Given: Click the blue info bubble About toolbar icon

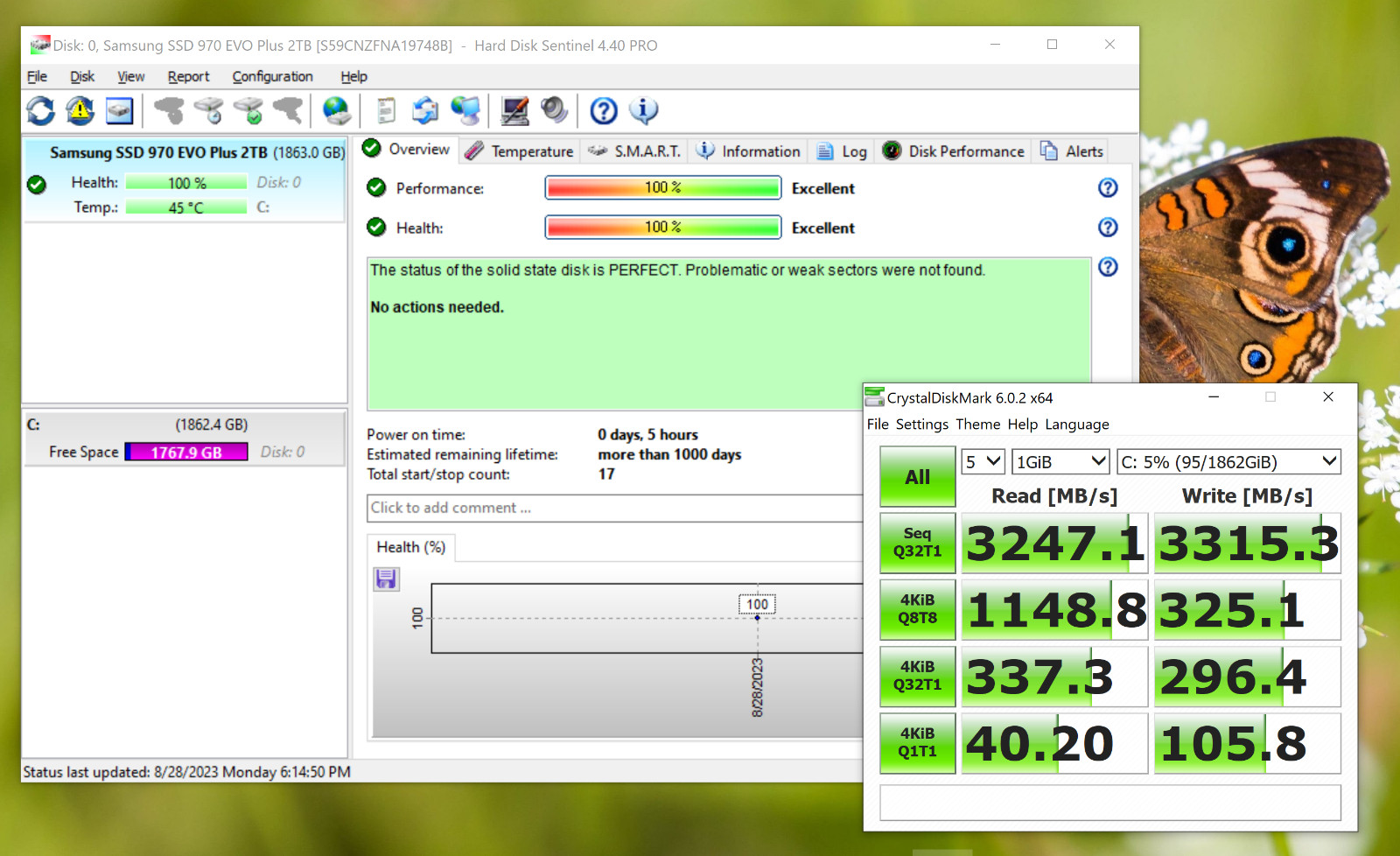Looking at the screenshot, I should click(643, 110).
